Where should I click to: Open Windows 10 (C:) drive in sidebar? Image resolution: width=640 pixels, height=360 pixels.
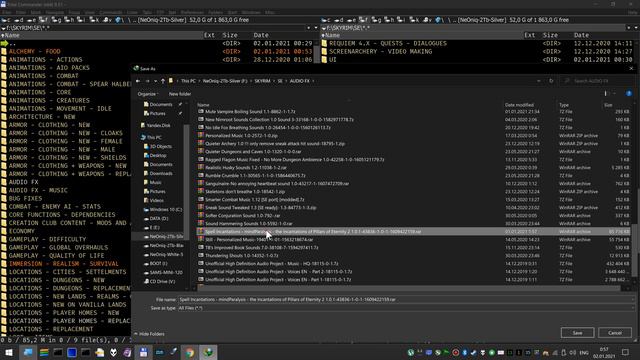pyautogui.click(x=165, y=209)
